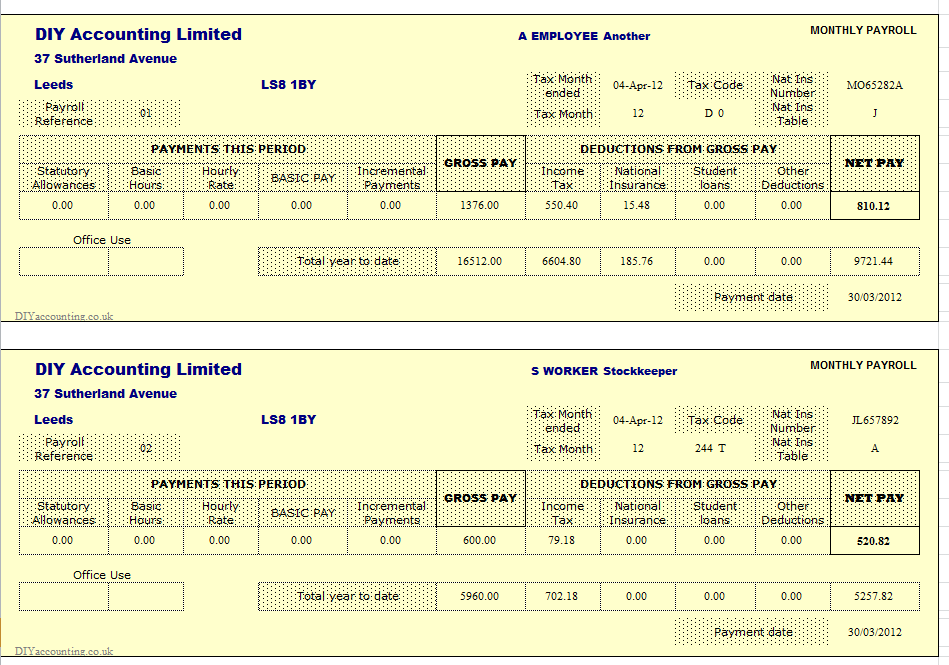Select the Office Use box on the top payslip

(x=100, y=261)
